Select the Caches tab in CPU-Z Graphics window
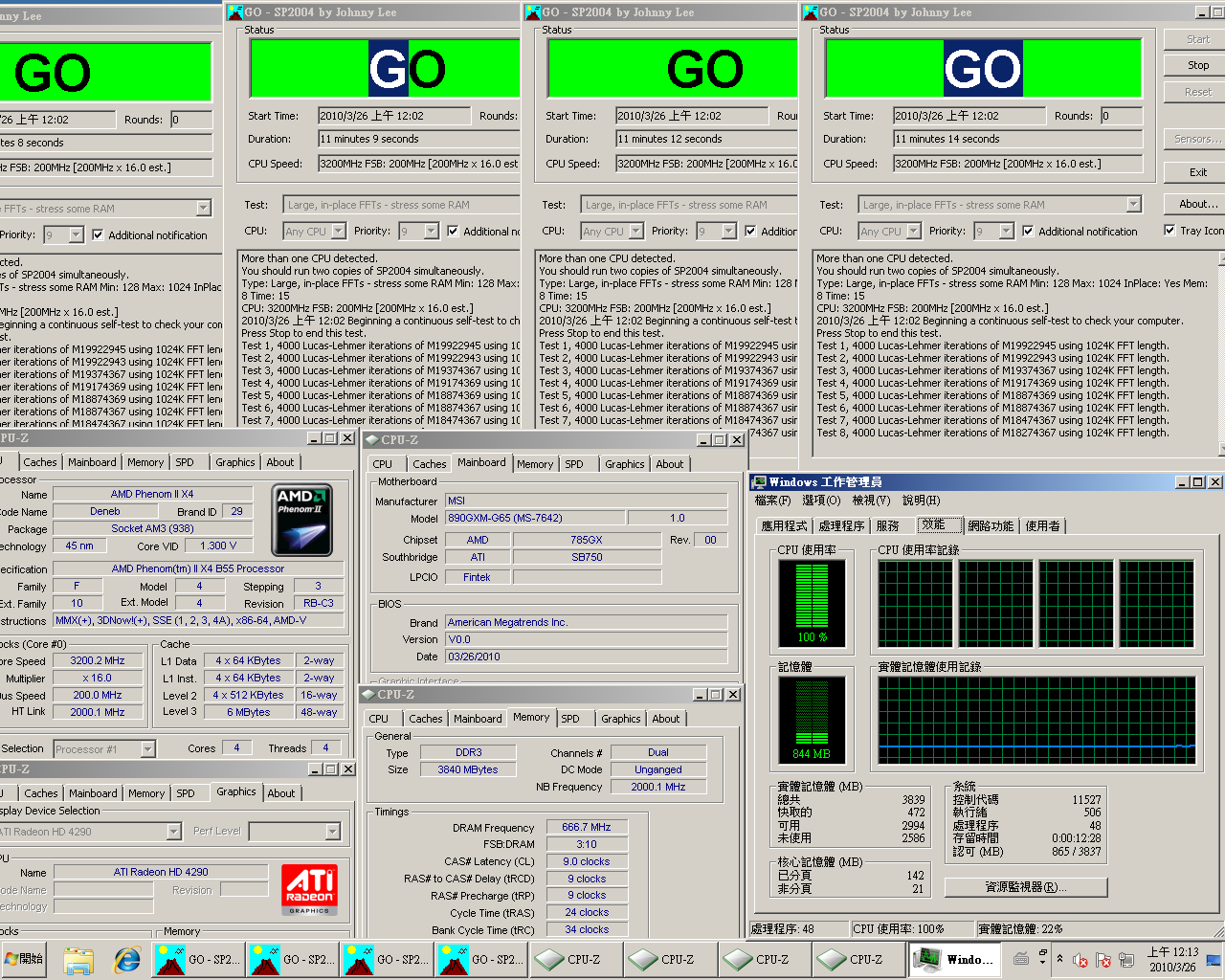This screenshot has height=980, width=1225. pos(41,793)
